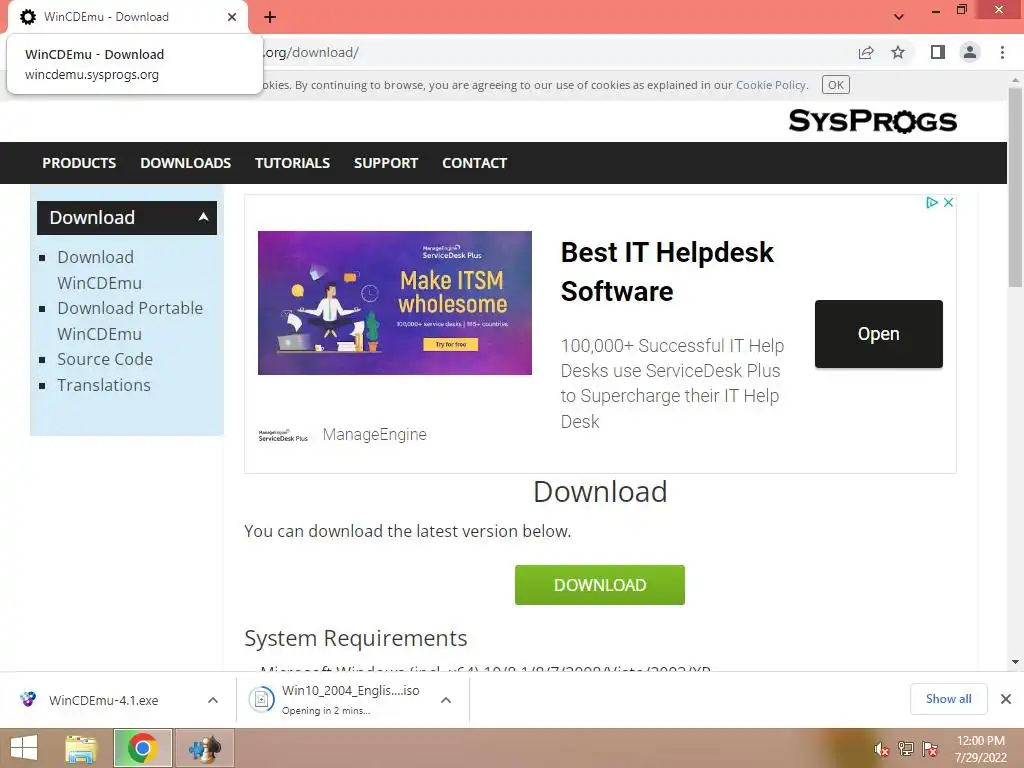The image size is (1024, 768).
Task: Click the green DOWNLOAD button
Action: pyautogui.click(x=600, y=584)
